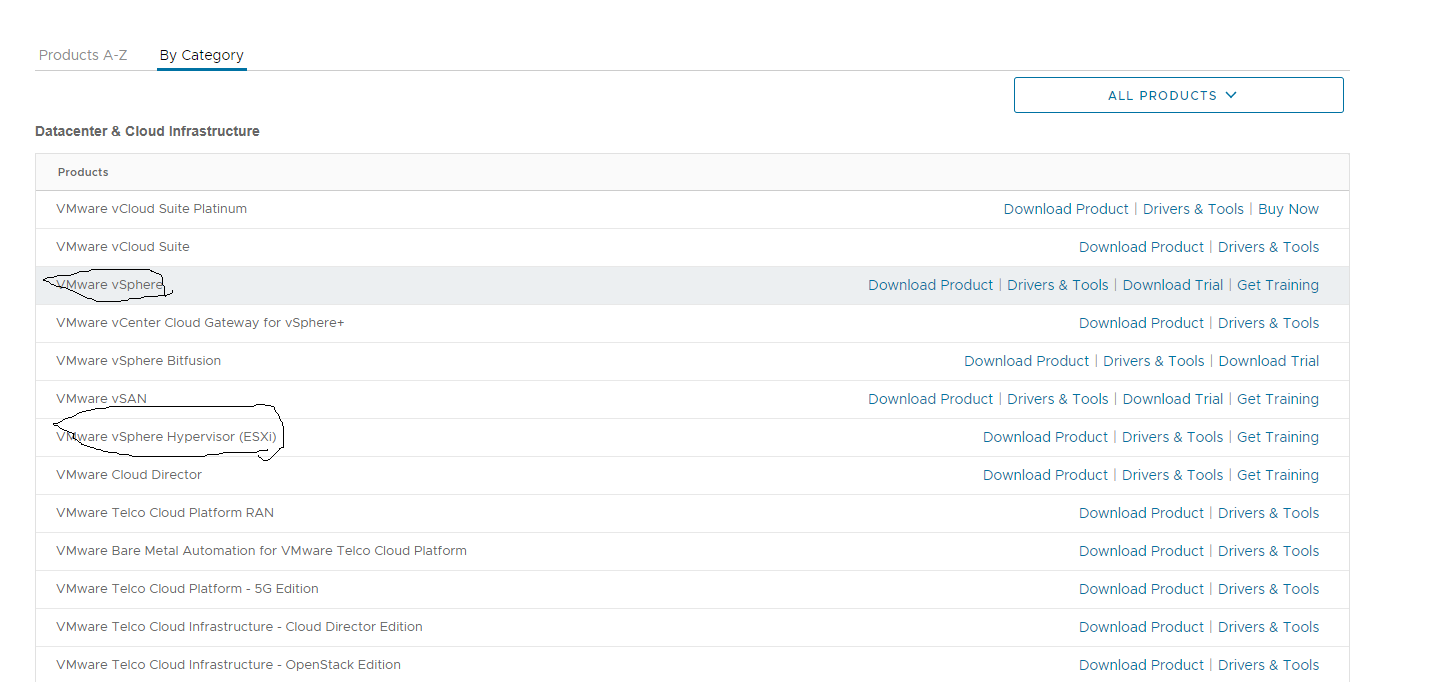
Task: Open the ALL PRODUCTS dropdown
Action: (1178, 95)
